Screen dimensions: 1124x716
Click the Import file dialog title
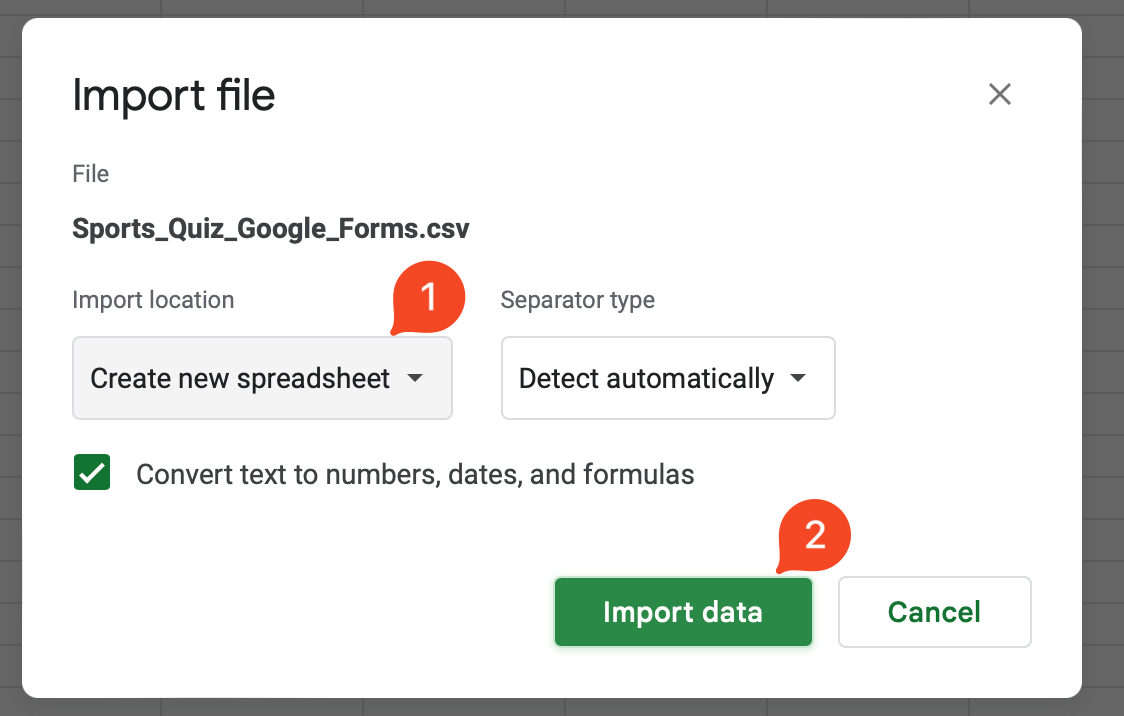pos(174,96)
